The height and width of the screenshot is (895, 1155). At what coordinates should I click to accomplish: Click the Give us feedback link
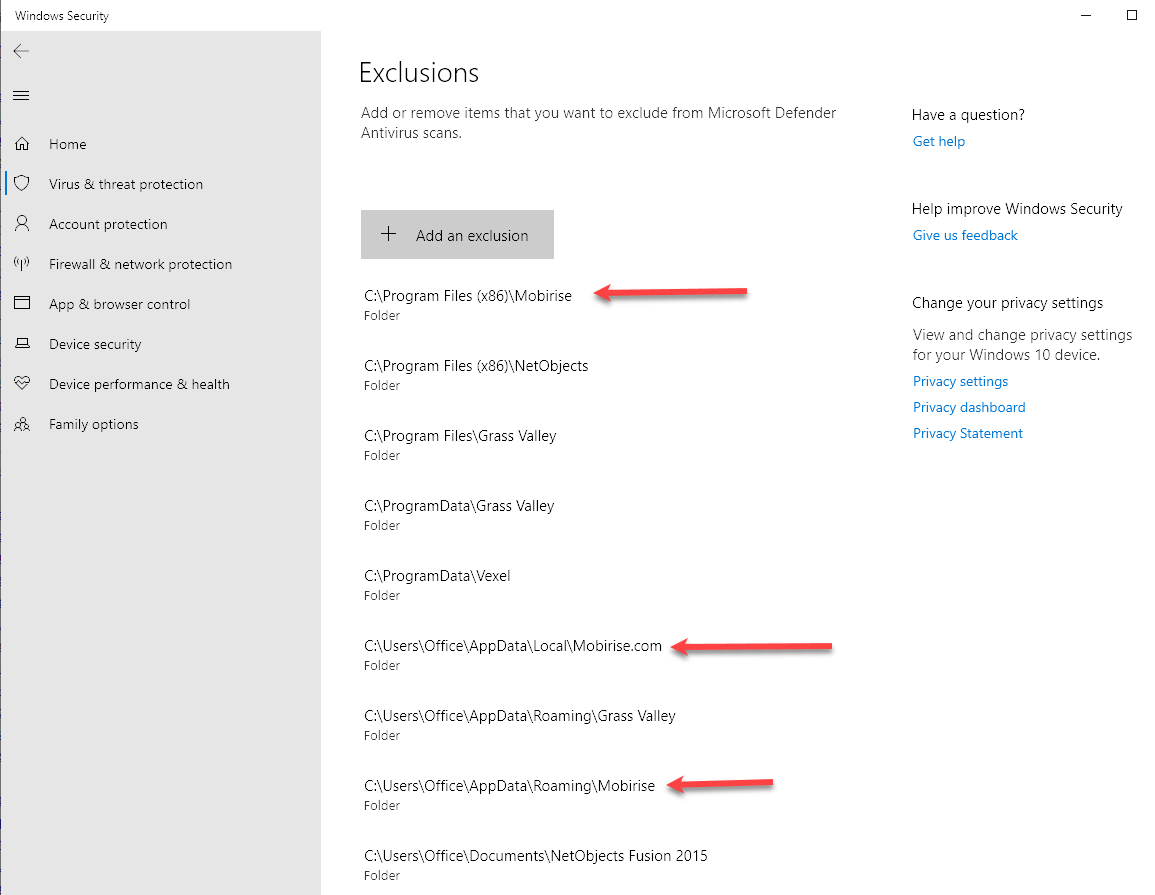[x=964, y=235]
